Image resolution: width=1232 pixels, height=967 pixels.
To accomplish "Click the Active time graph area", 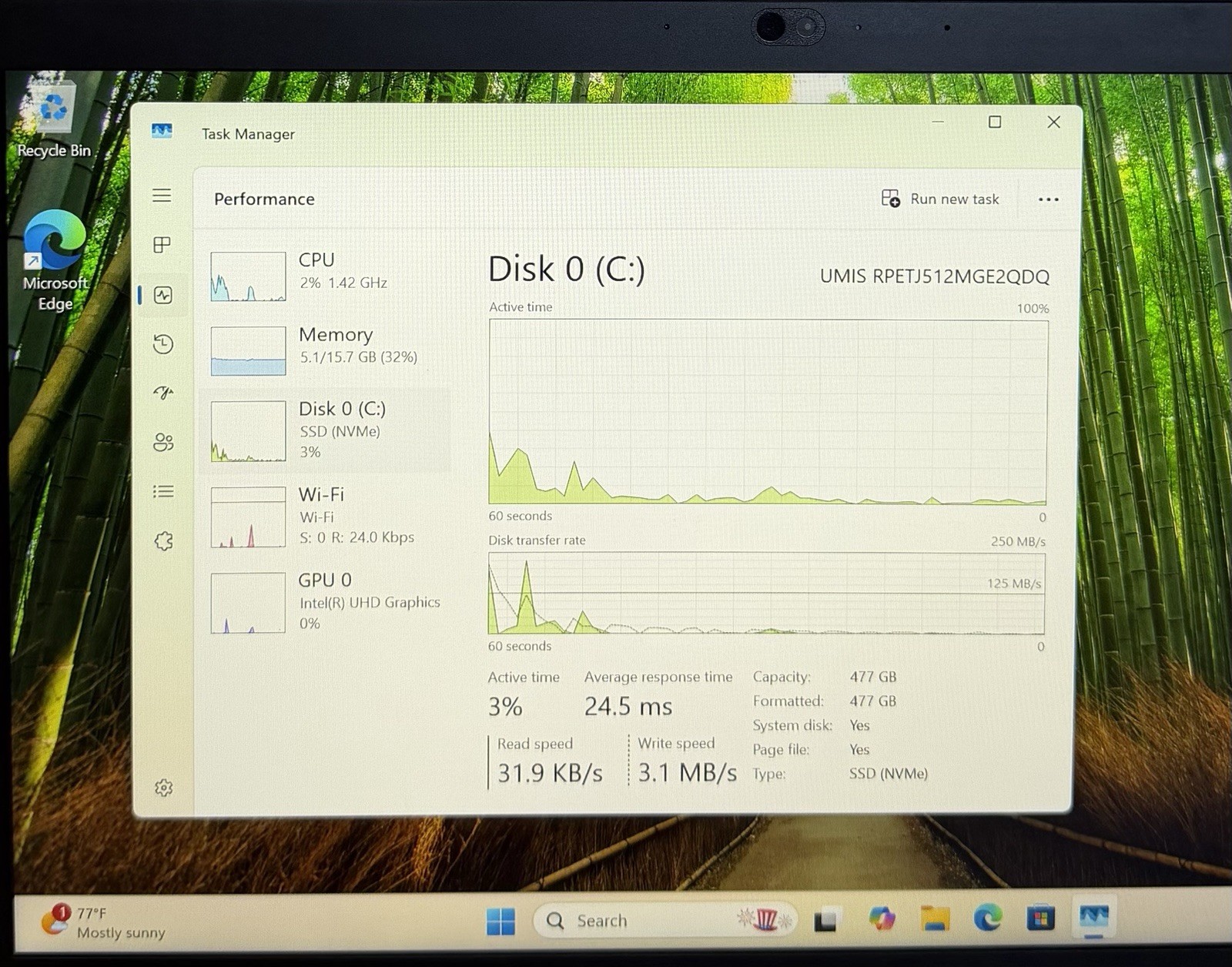I will [x=768, y=412].
